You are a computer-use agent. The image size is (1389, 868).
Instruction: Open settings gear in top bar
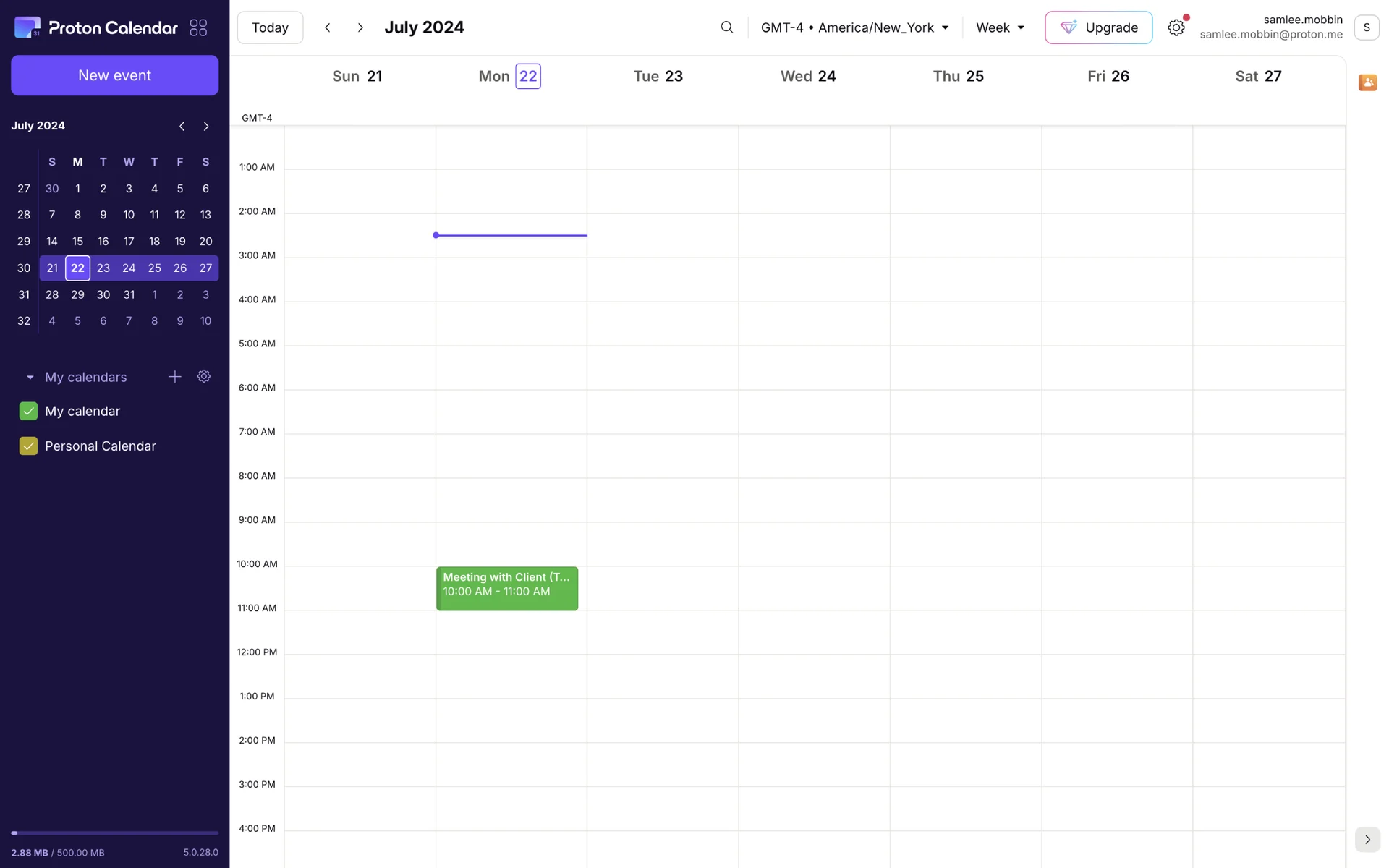coord(1176,27)
